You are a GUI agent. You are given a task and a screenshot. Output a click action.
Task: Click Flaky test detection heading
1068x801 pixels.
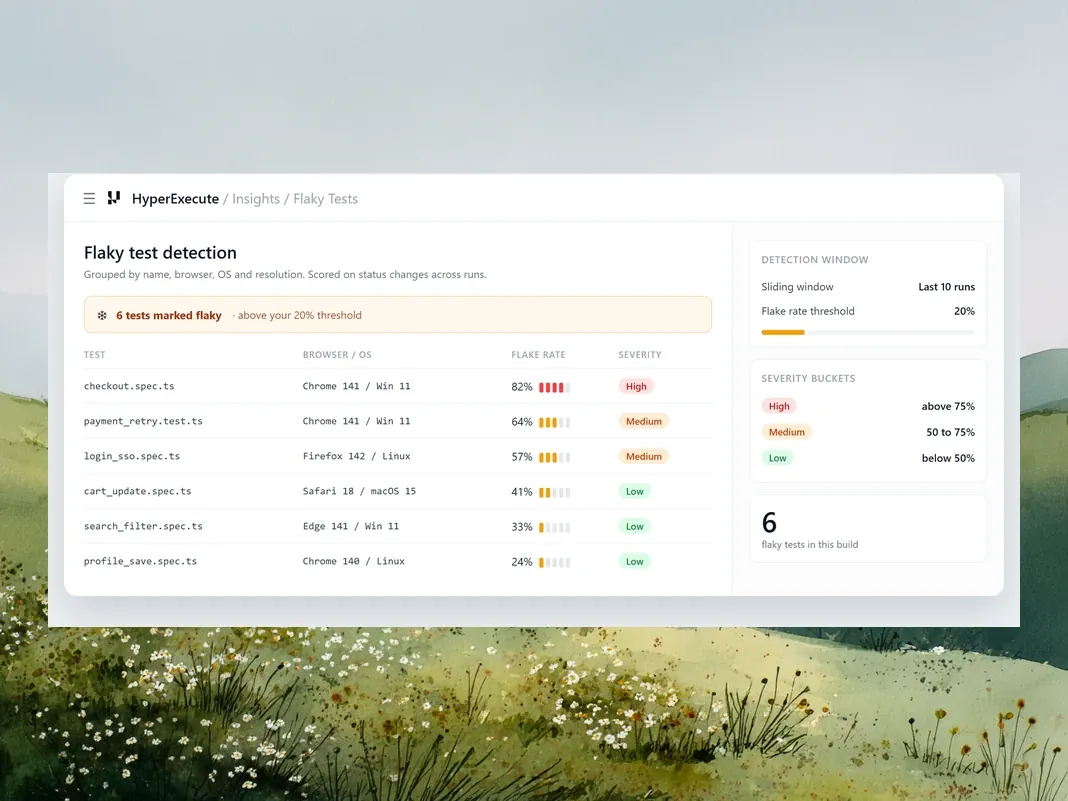point(160,253)
